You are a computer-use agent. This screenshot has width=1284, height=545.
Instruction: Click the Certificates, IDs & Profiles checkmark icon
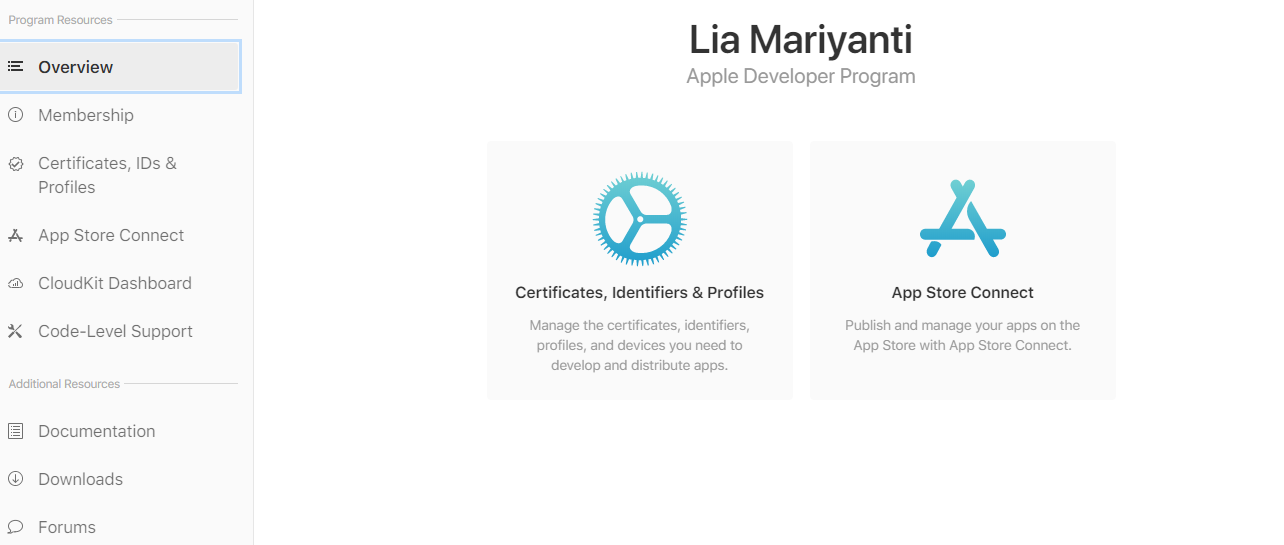[x=15, y=163]
